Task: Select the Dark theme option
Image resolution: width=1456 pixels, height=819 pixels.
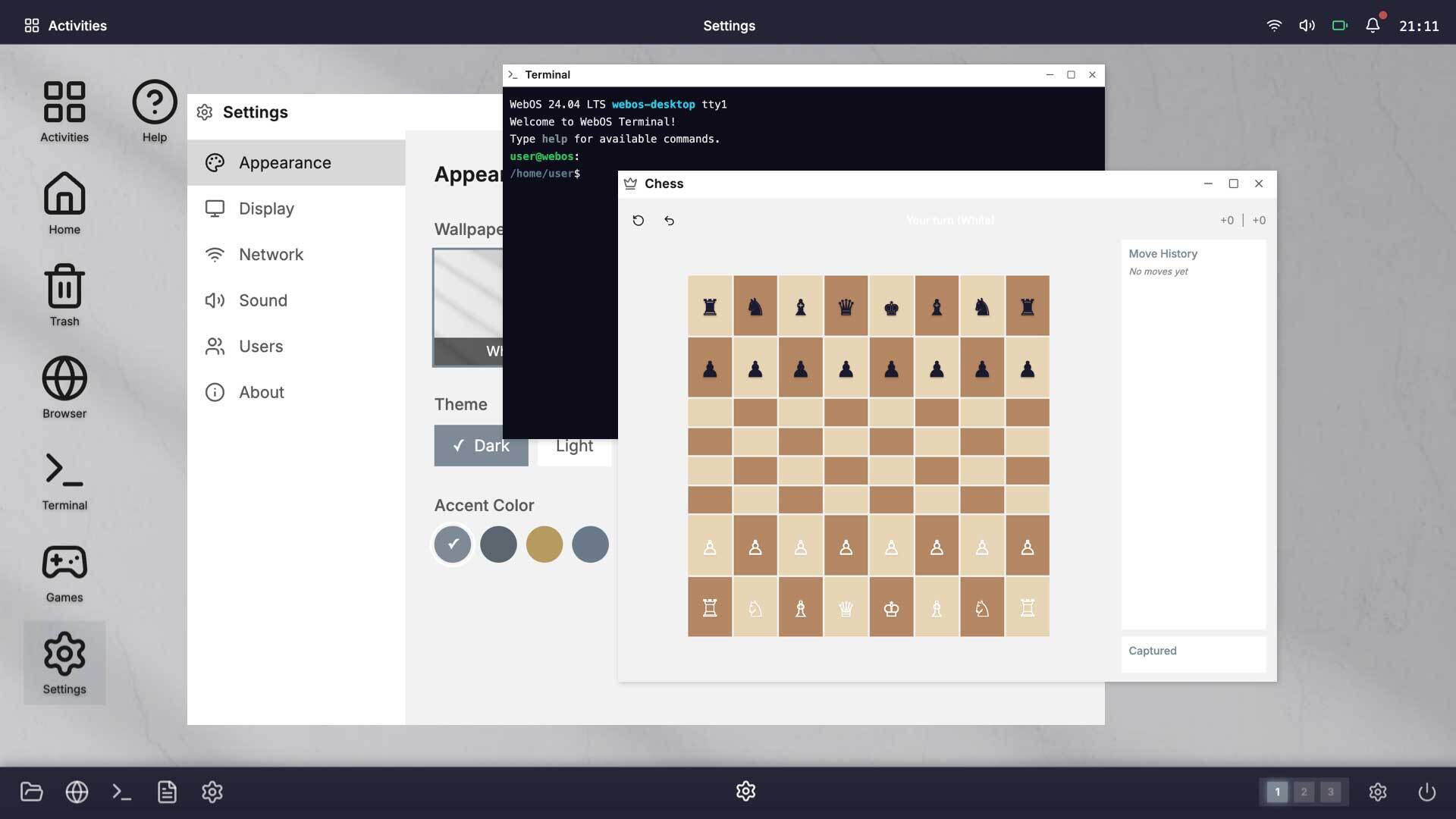Action: click(x=481, y=446)
